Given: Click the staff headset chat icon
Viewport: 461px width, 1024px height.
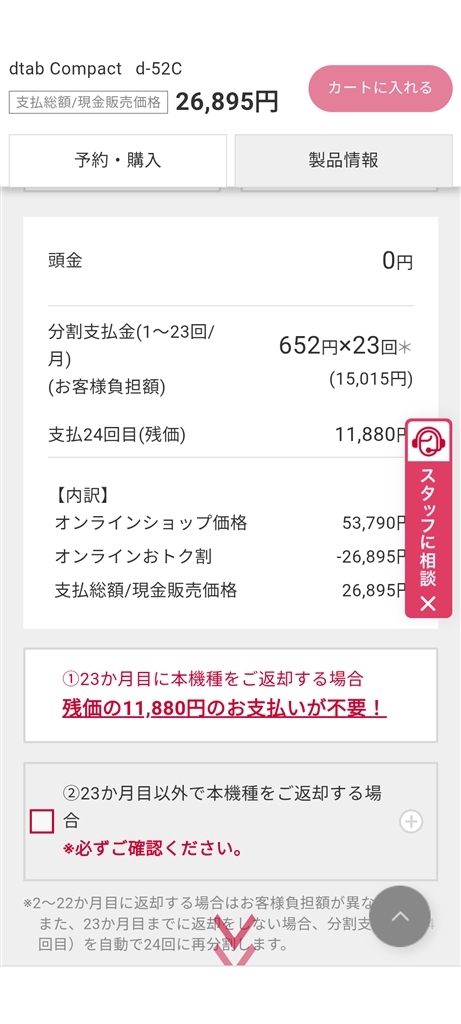Looking at the screenshot, I should (x=428, y=441).
